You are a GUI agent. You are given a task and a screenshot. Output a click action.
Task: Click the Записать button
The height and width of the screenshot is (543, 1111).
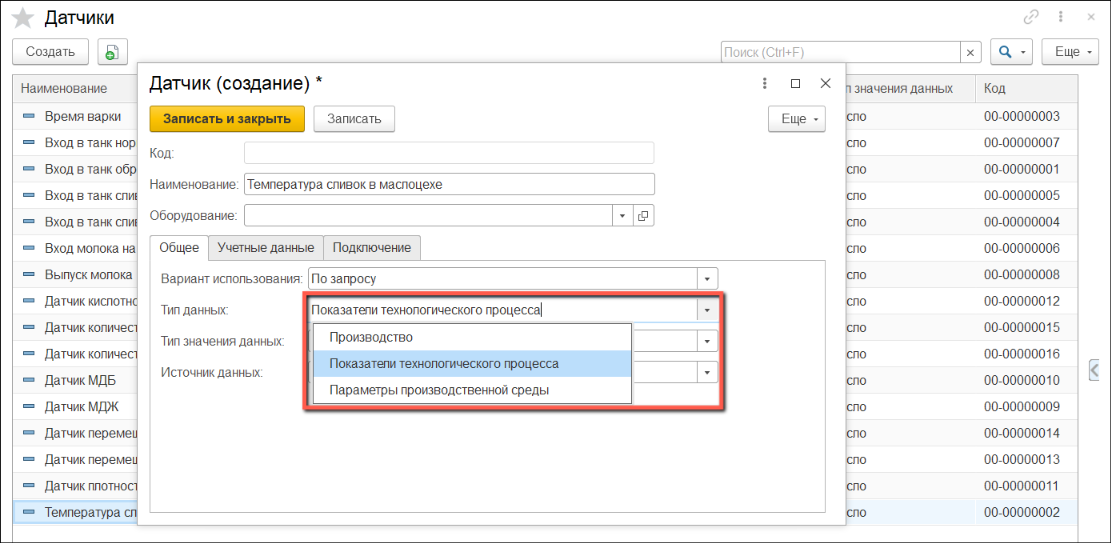[x=354, y=119]
